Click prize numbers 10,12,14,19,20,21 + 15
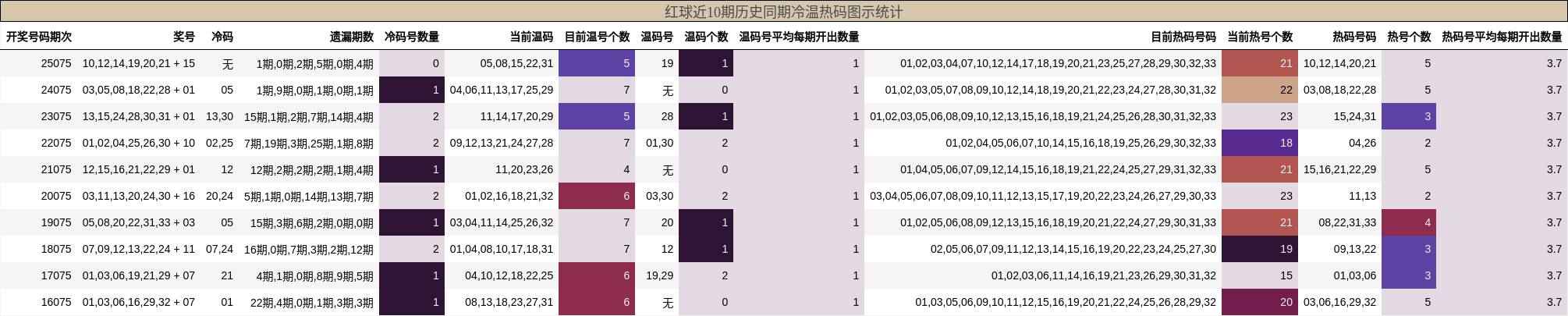The image size is (1568, 316). (139, 63)
